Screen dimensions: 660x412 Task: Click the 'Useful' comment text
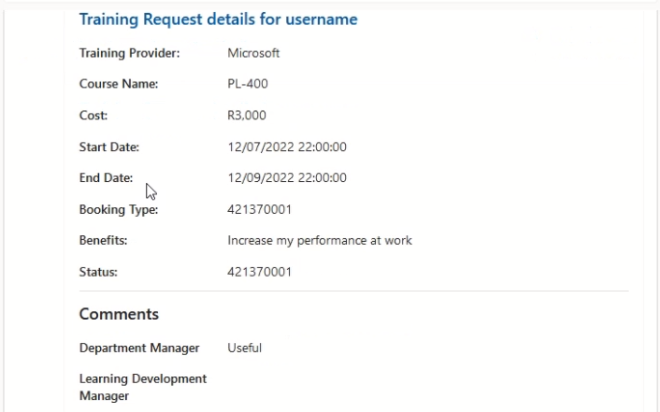[x=245, y=348]
